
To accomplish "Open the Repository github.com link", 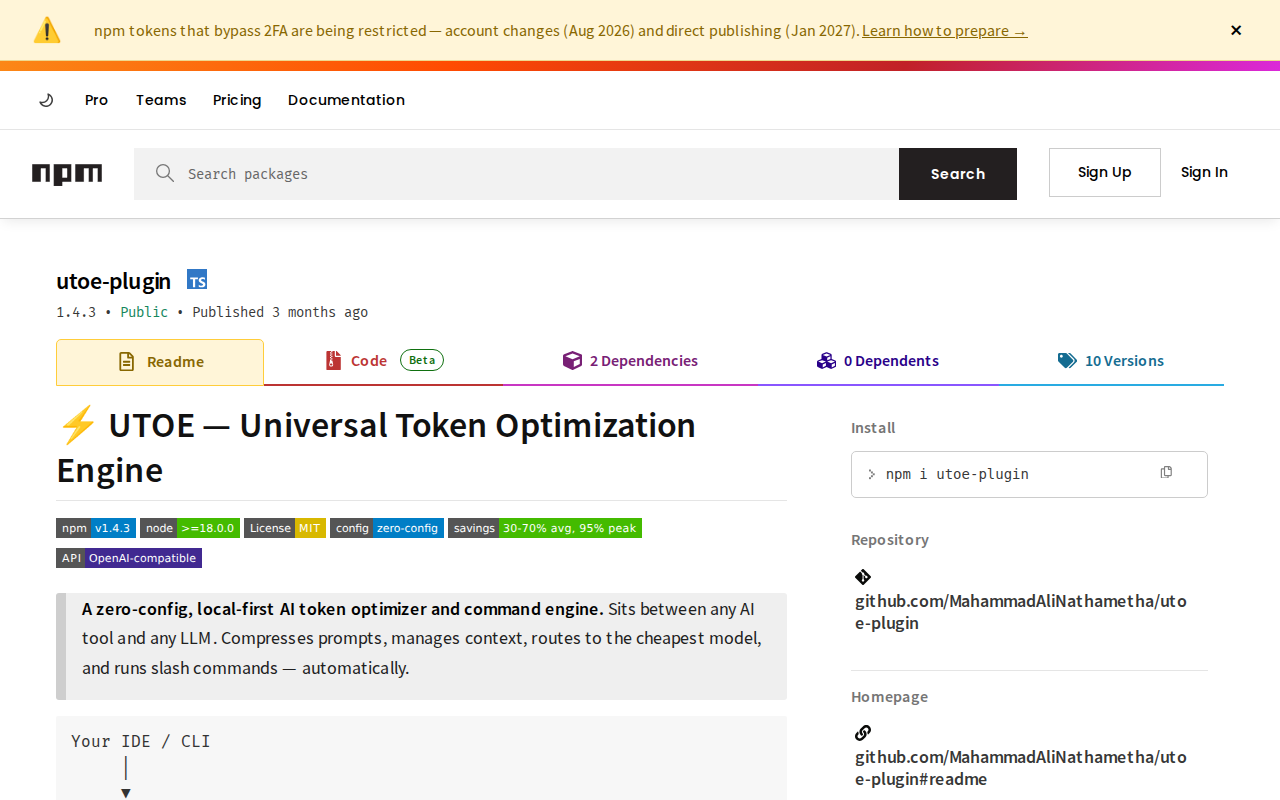I will pyautogui.click(x=1021, y=612).
